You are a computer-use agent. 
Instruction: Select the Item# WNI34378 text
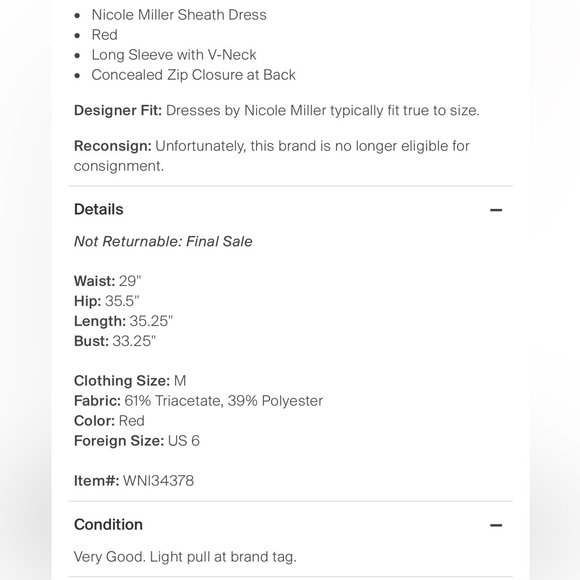coord(134,480)
